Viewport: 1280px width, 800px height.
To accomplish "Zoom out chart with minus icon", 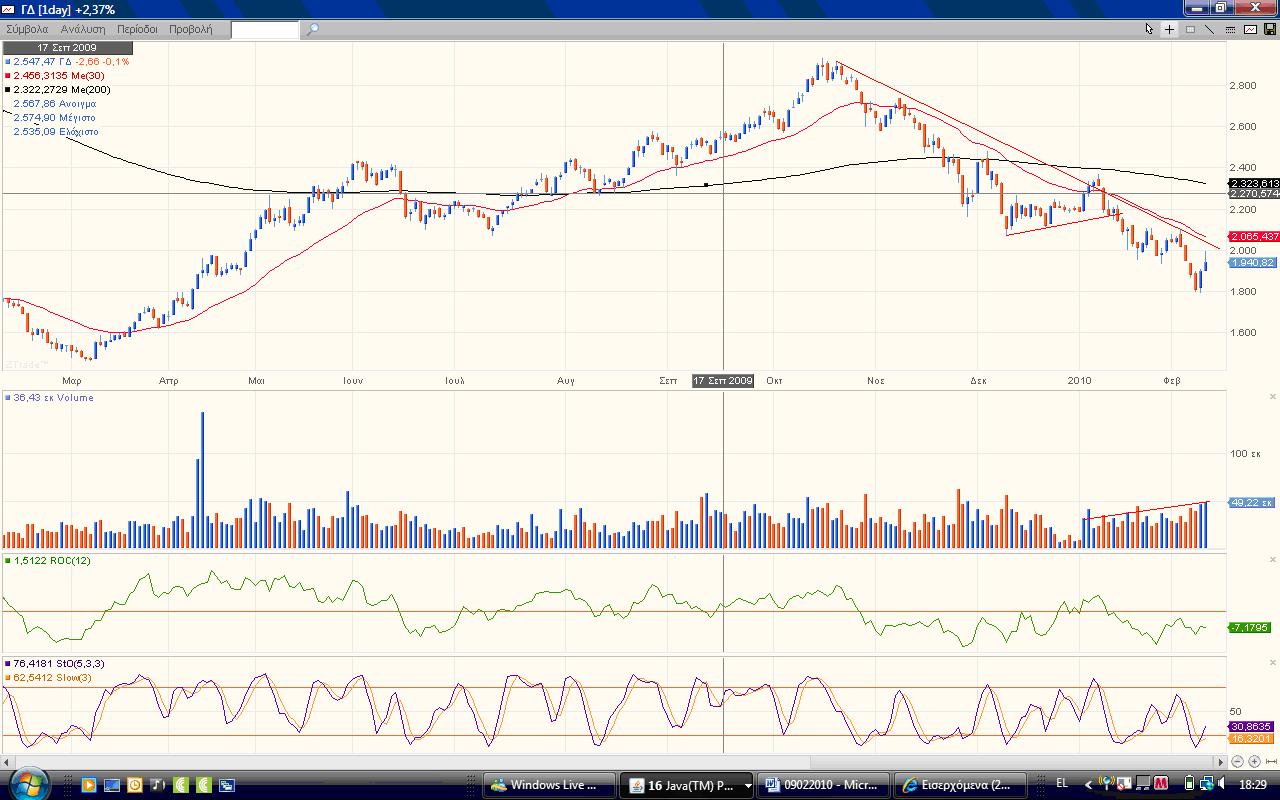I will tap(1240, 762).
